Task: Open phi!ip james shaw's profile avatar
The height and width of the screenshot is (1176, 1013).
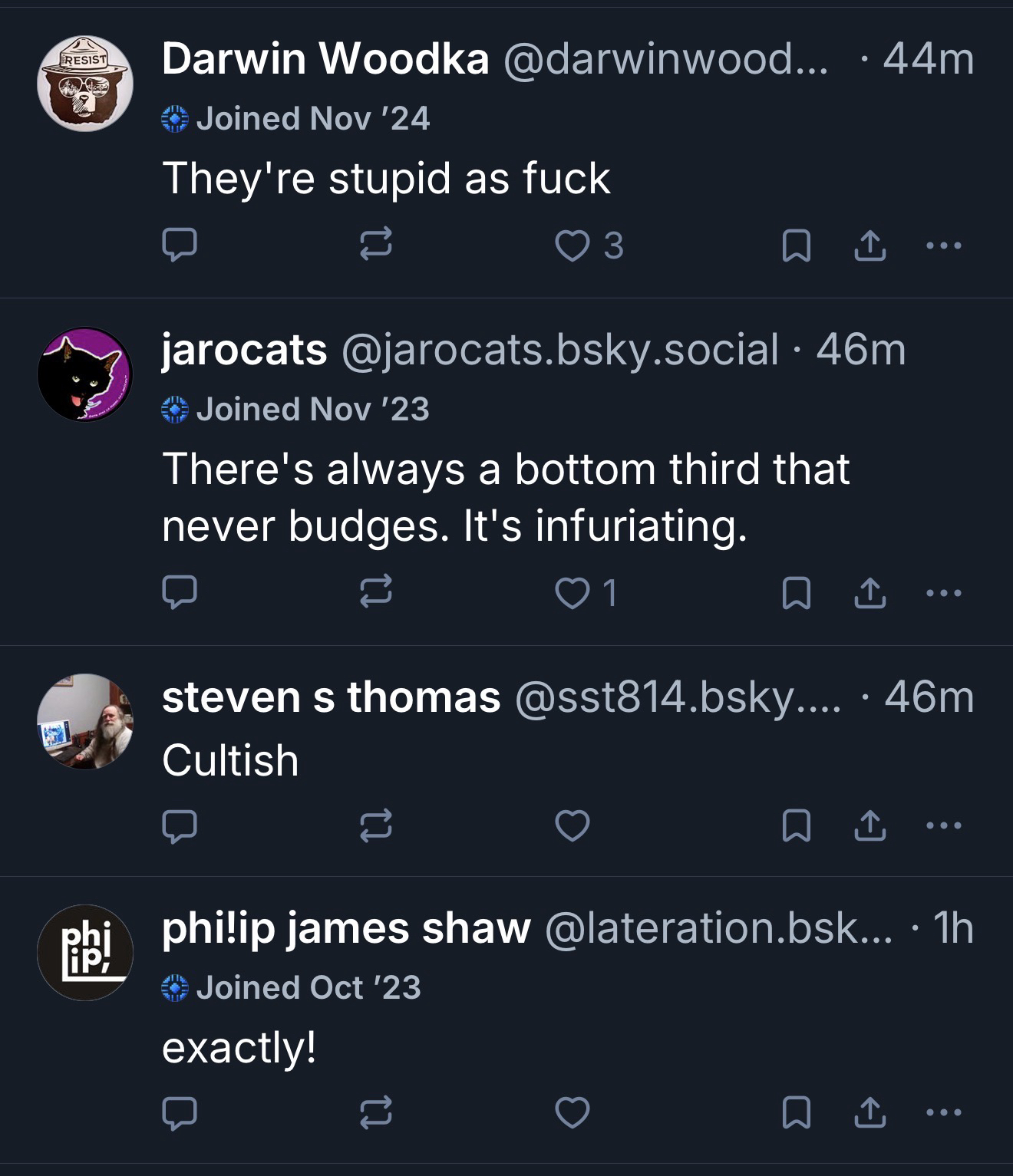Action: 85,952
